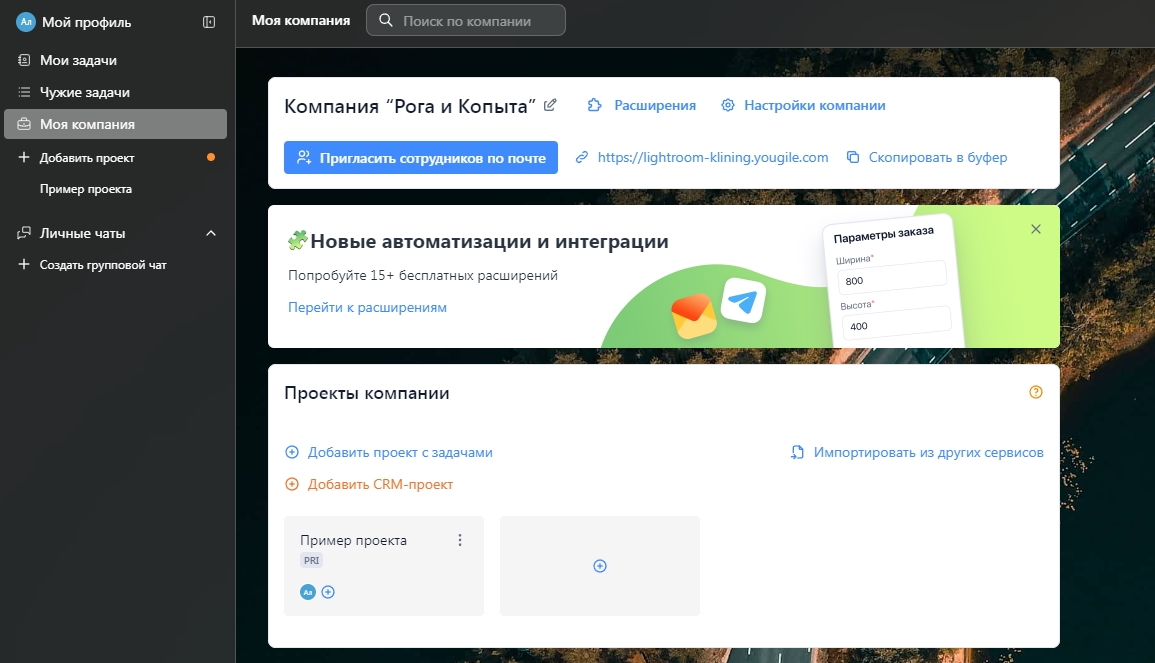Click the Проекты компании heading

(x=367, y=393)
